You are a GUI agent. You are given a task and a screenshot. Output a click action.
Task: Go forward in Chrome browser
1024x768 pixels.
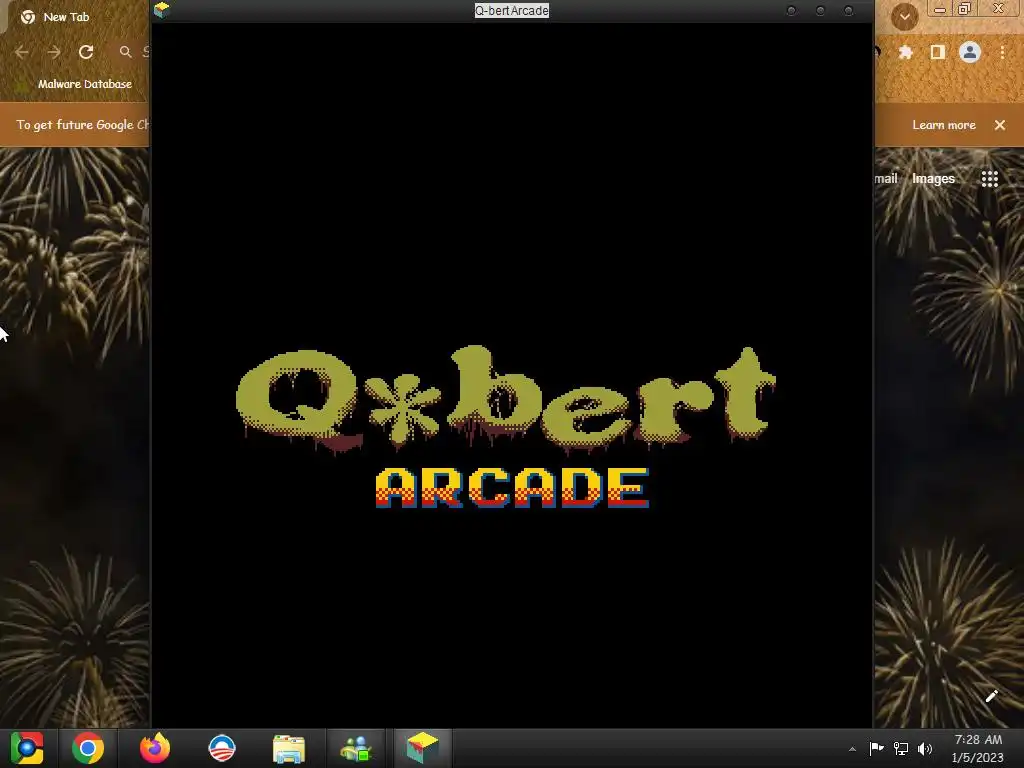tap(54, 52)
